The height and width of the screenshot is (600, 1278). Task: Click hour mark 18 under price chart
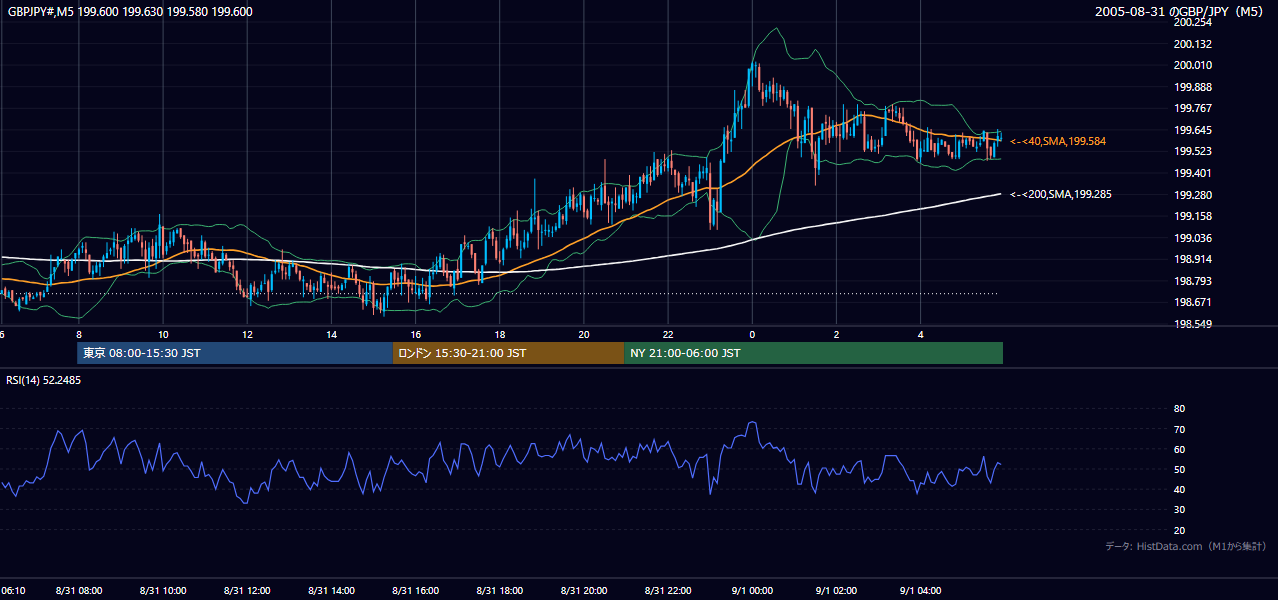click(x=499, y=335)
